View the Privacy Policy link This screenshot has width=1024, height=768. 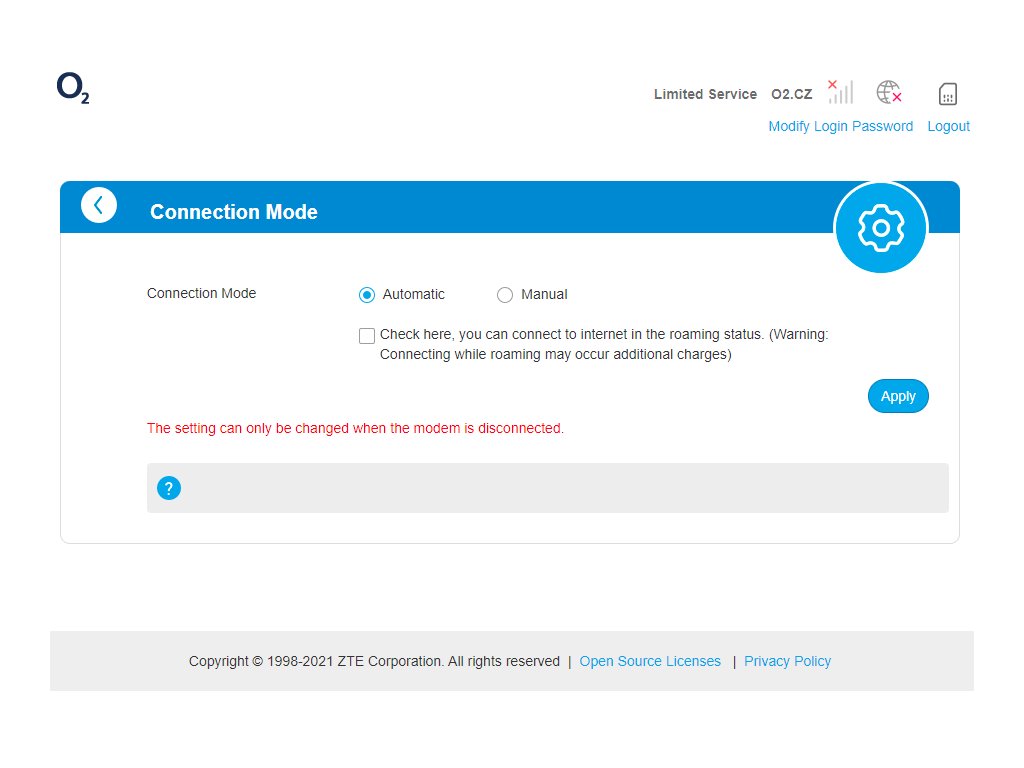click(x=787, y=661)
